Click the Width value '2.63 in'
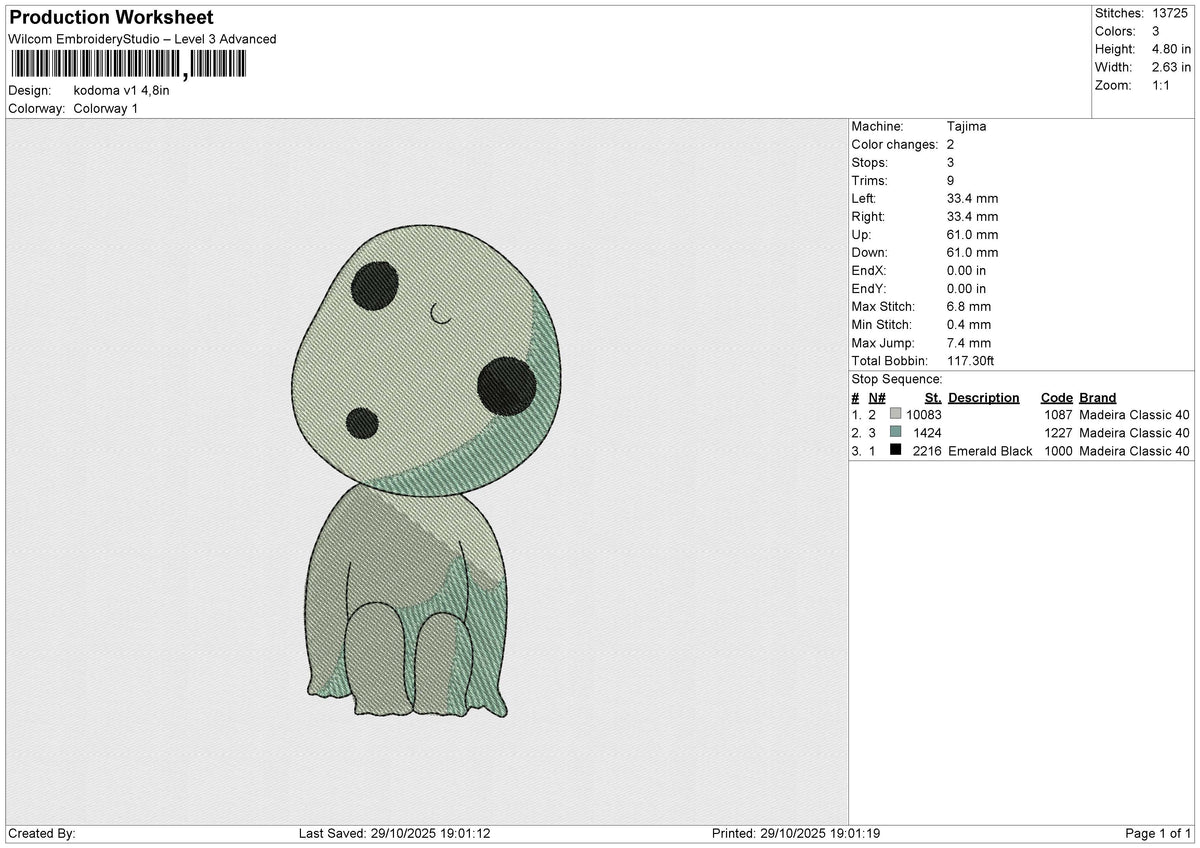The width and height of the screenshot is (1200, 848). coord(1172,67)
